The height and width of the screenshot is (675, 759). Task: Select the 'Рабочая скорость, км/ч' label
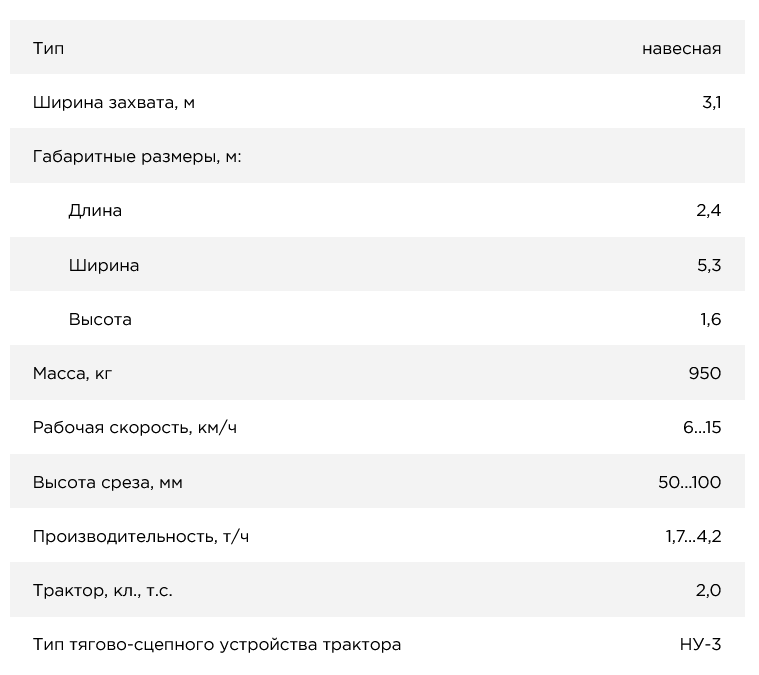tap(135, 427)
